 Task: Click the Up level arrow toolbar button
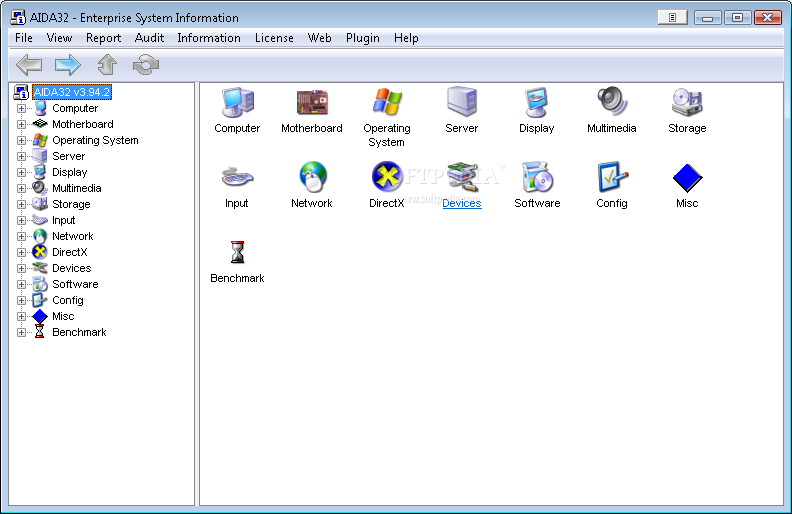point(107,65)
